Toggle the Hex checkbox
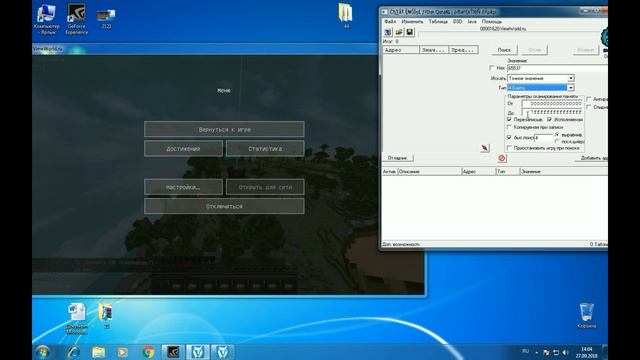The height and width of the screenshot is (360, 640). [x=491, y=68]
